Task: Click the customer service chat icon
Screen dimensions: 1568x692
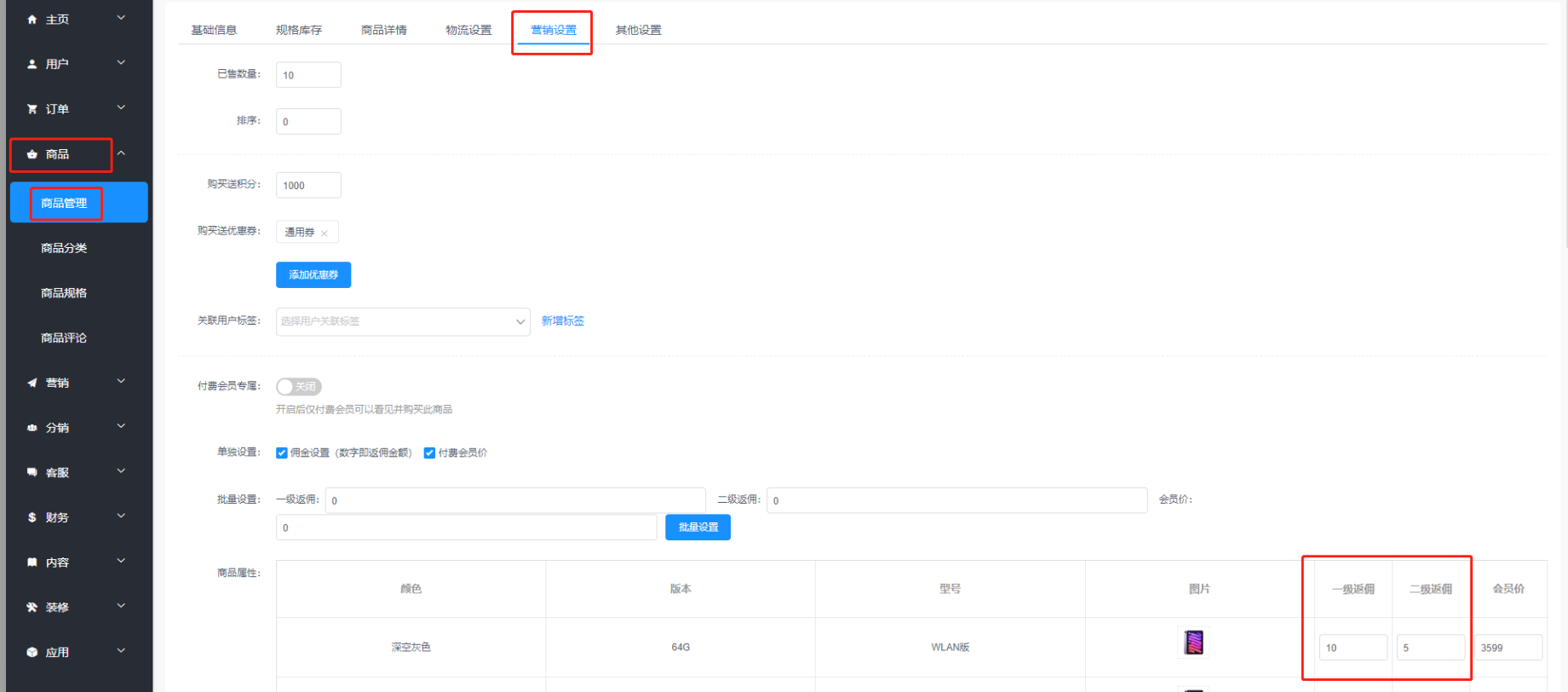Action: click(x=32, y=472)
